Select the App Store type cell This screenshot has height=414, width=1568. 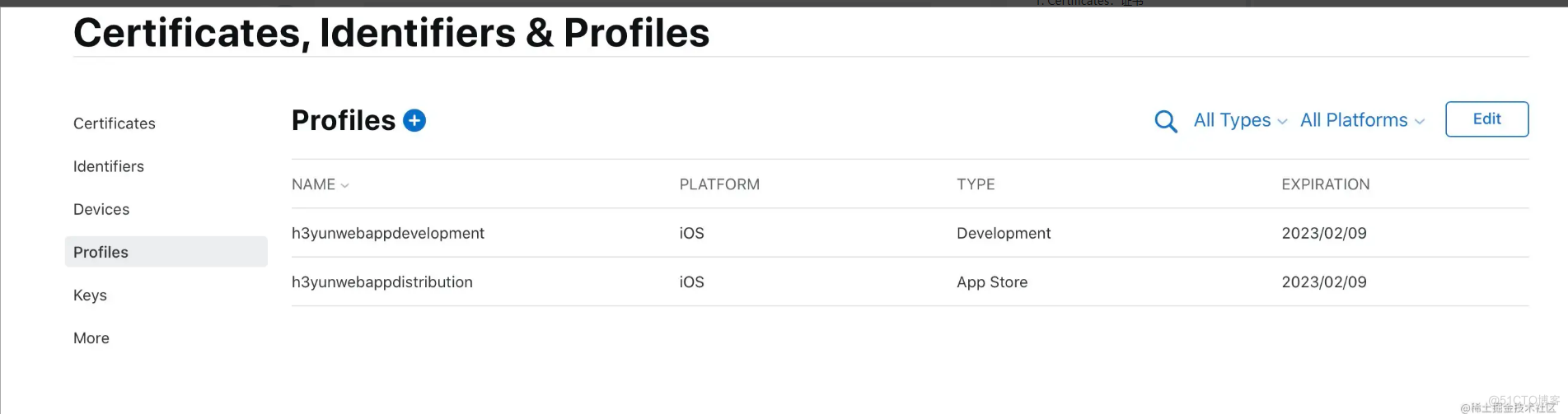pyautogui.click(x=992, y=281)
